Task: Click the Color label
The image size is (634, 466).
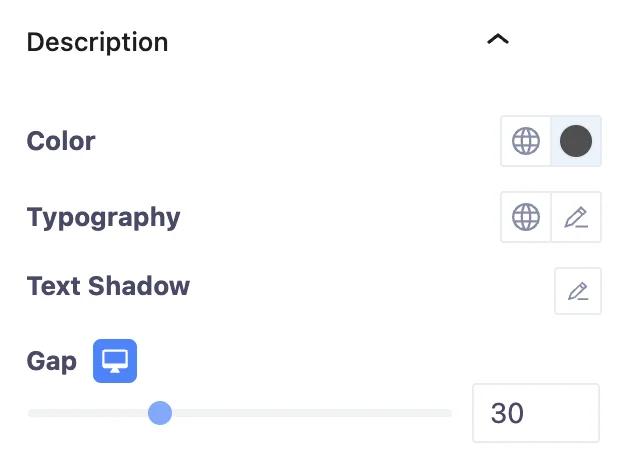Action: (x=61, y=141)
